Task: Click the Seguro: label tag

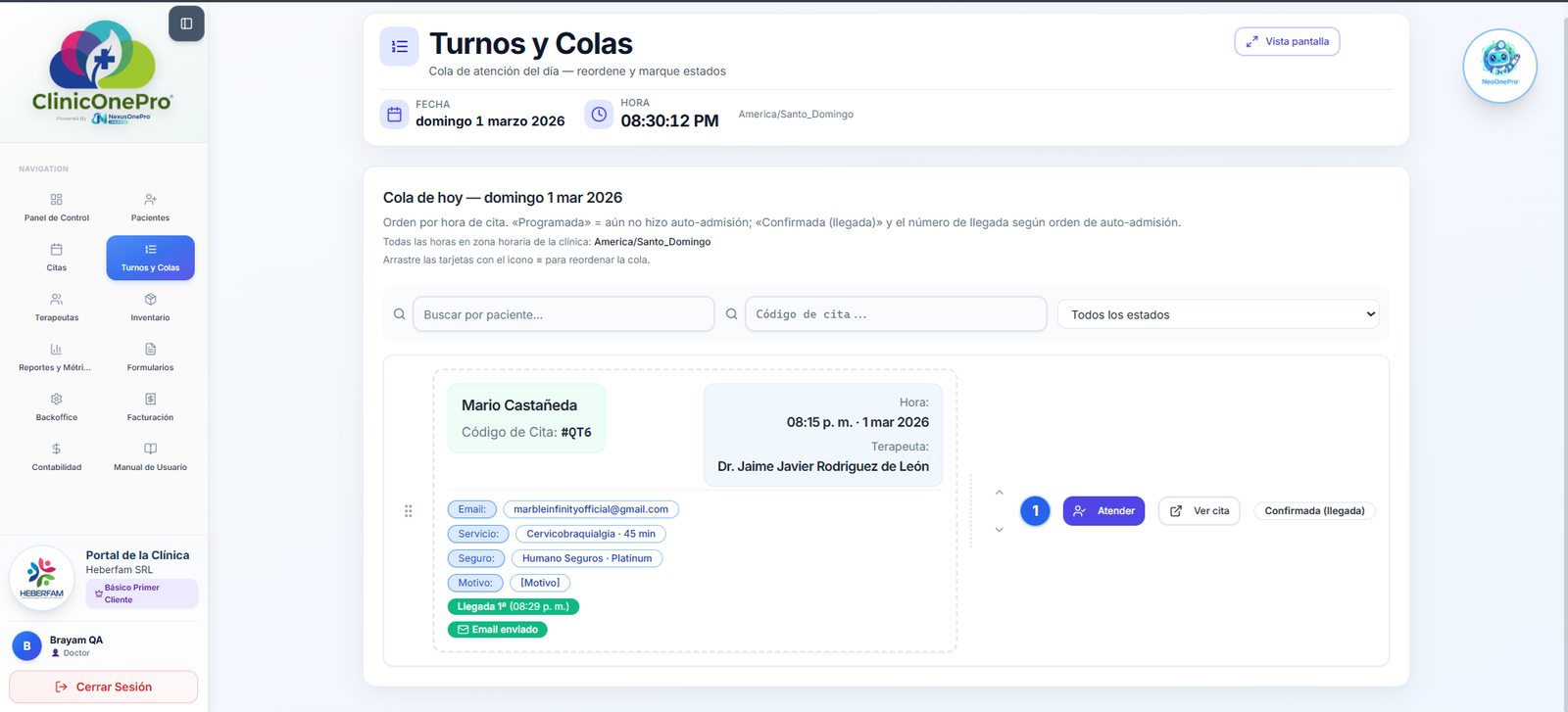Action: tap(476, 558)
